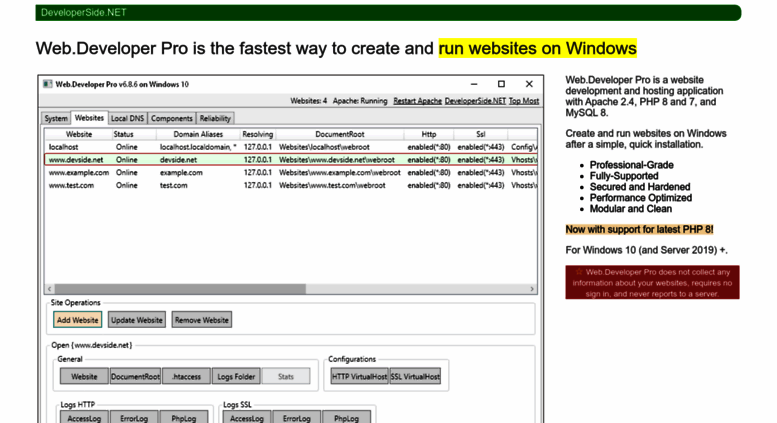777x423 pixels.
Task: Sort by the Ssl column header
Action: pyautogui.click(x=481, y=134)
